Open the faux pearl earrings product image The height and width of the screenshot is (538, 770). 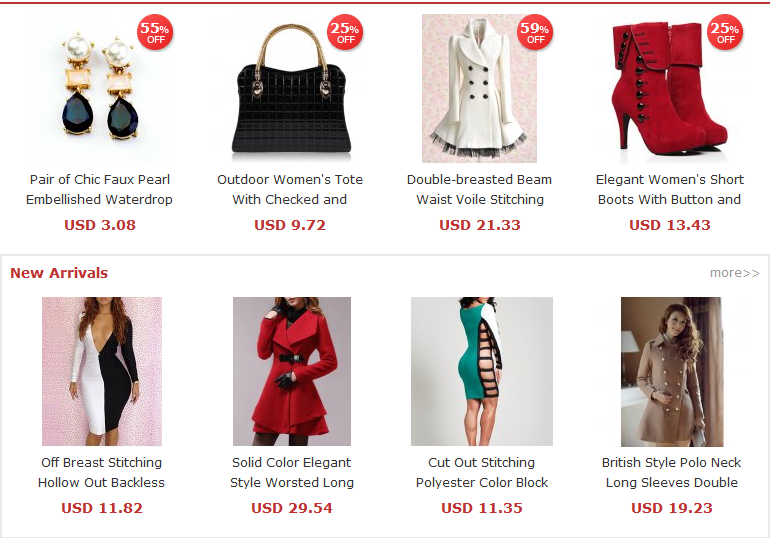tap(100, 88)
